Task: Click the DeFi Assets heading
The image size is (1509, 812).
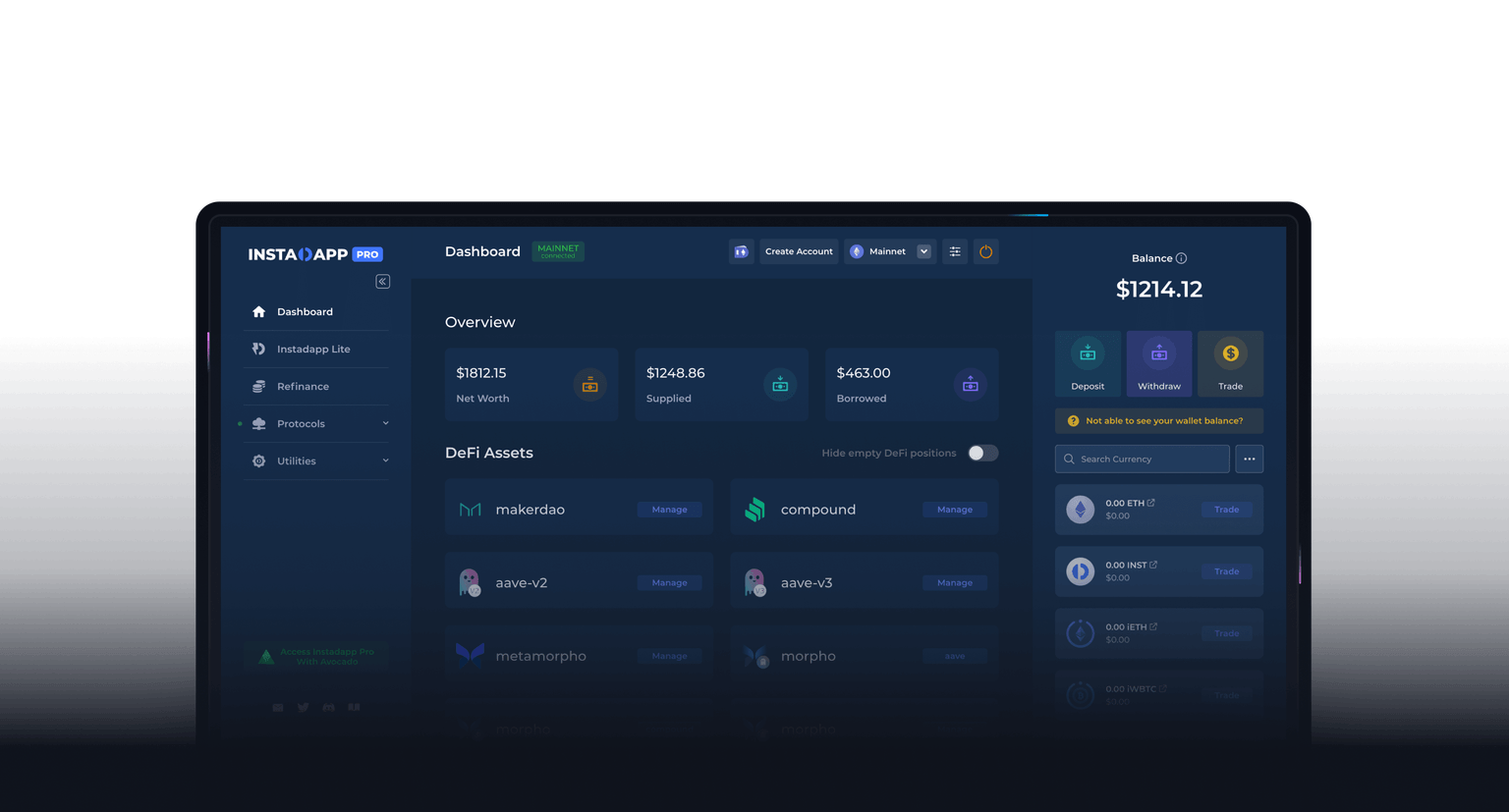Action: click(489, 454)
